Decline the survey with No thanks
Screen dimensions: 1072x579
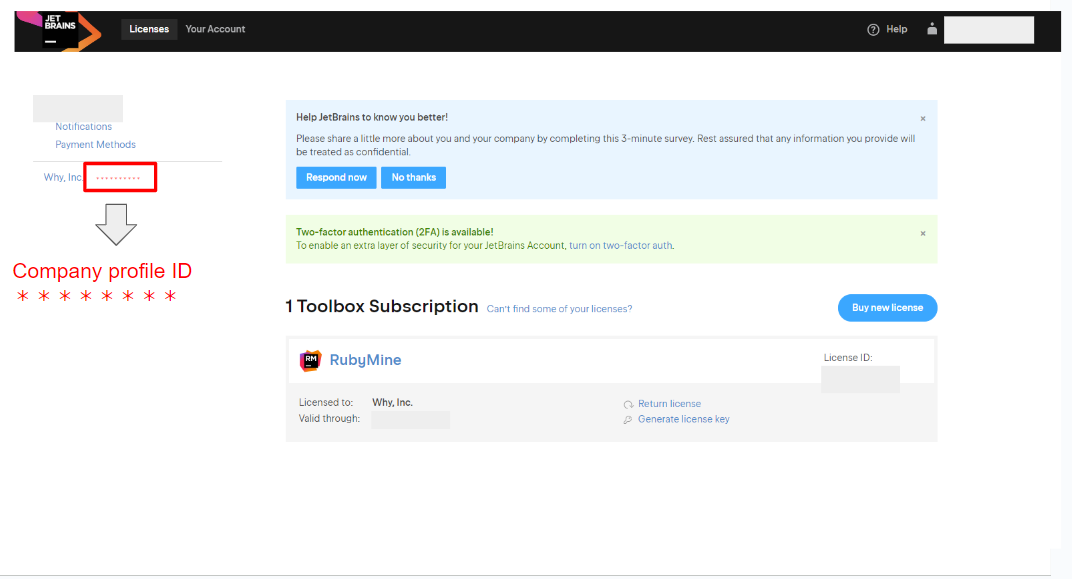coord(414,178)
